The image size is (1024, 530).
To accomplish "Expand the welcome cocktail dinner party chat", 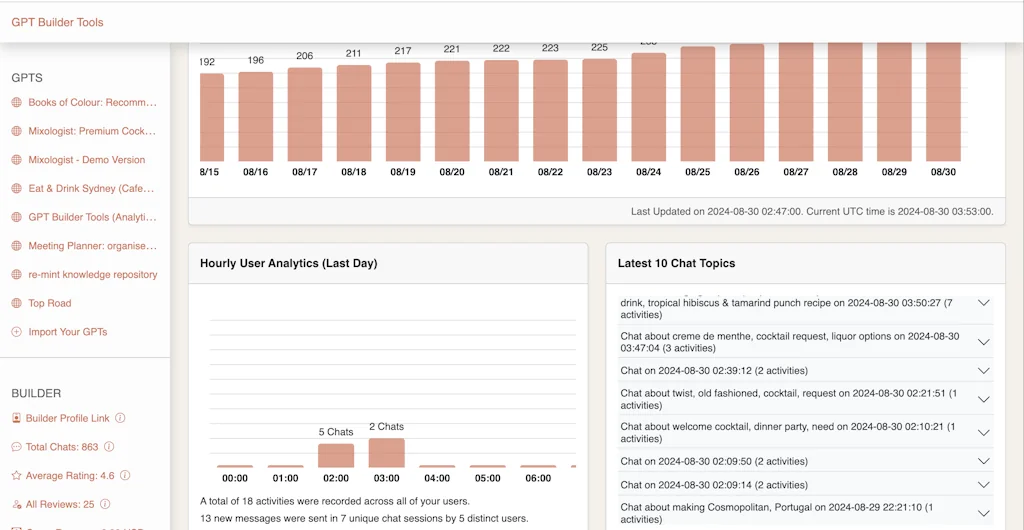I will pos(983,433).
